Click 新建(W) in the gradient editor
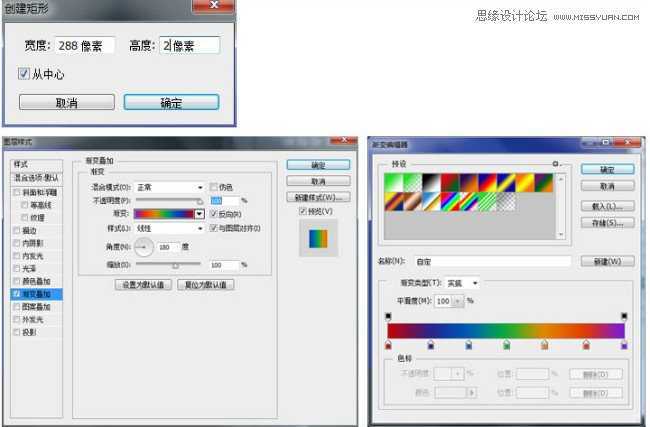Viewport: 650px width, 427px height. point(607,261)
